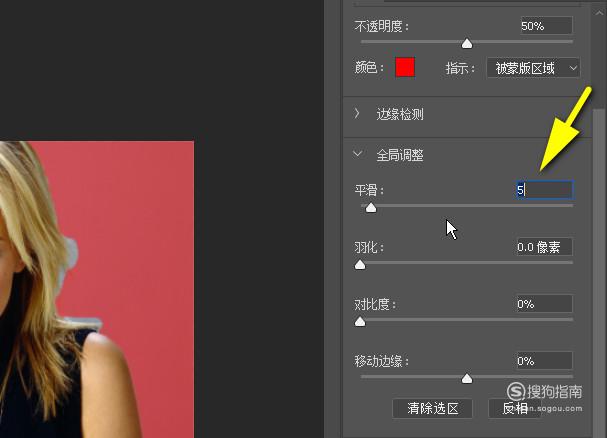Expand the 边缘检测 section
This screenshot has height=438, width=607.
(x=357, y=114)
